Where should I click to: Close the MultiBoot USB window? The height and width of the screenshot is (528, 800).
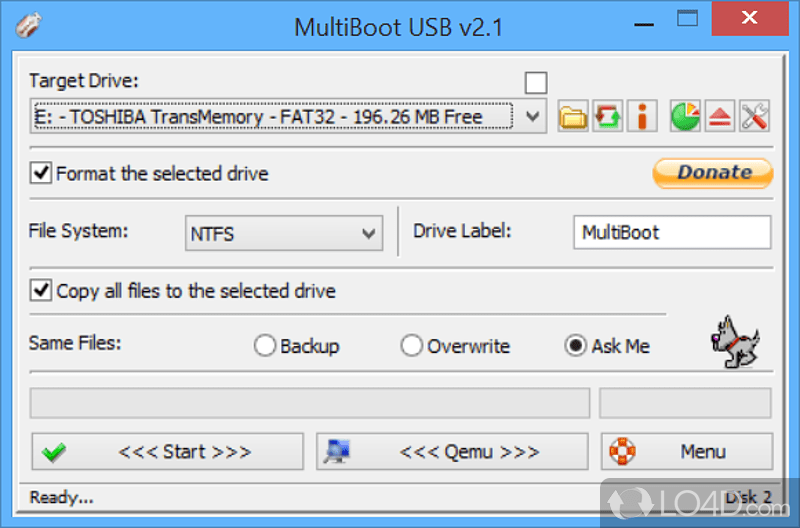(x=750, y=18)
